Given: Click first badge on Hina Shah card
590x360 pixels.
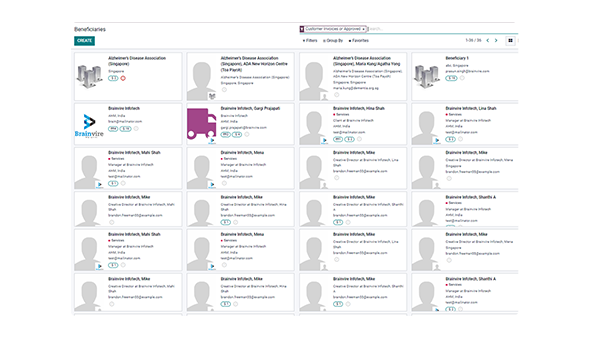Looking at the screenshot, I should point(338,139).
